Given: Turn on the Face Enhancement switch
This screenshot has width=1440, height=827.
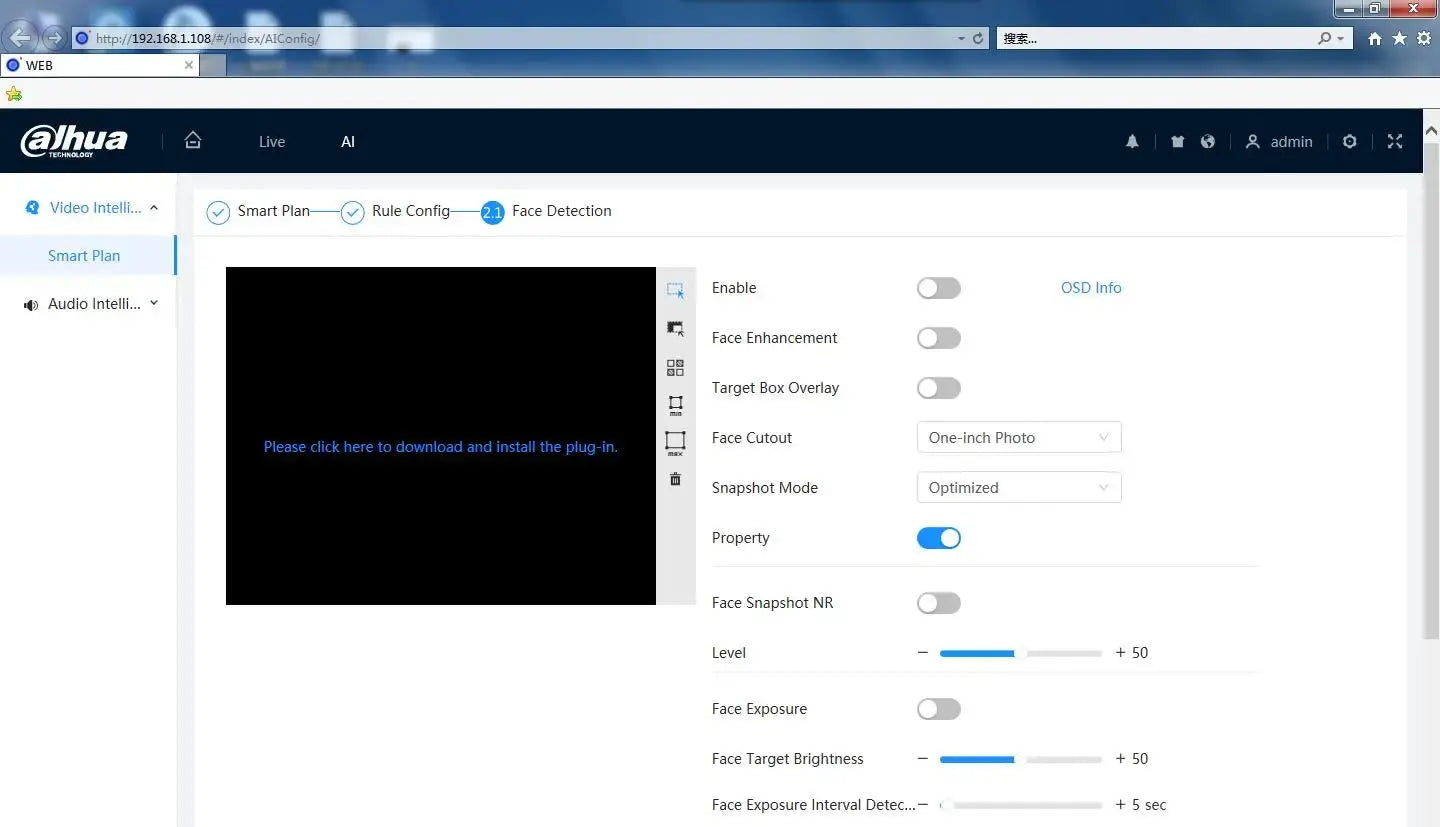Looking at the screenshot, I should pyautogui.click(x=938, y=338).
